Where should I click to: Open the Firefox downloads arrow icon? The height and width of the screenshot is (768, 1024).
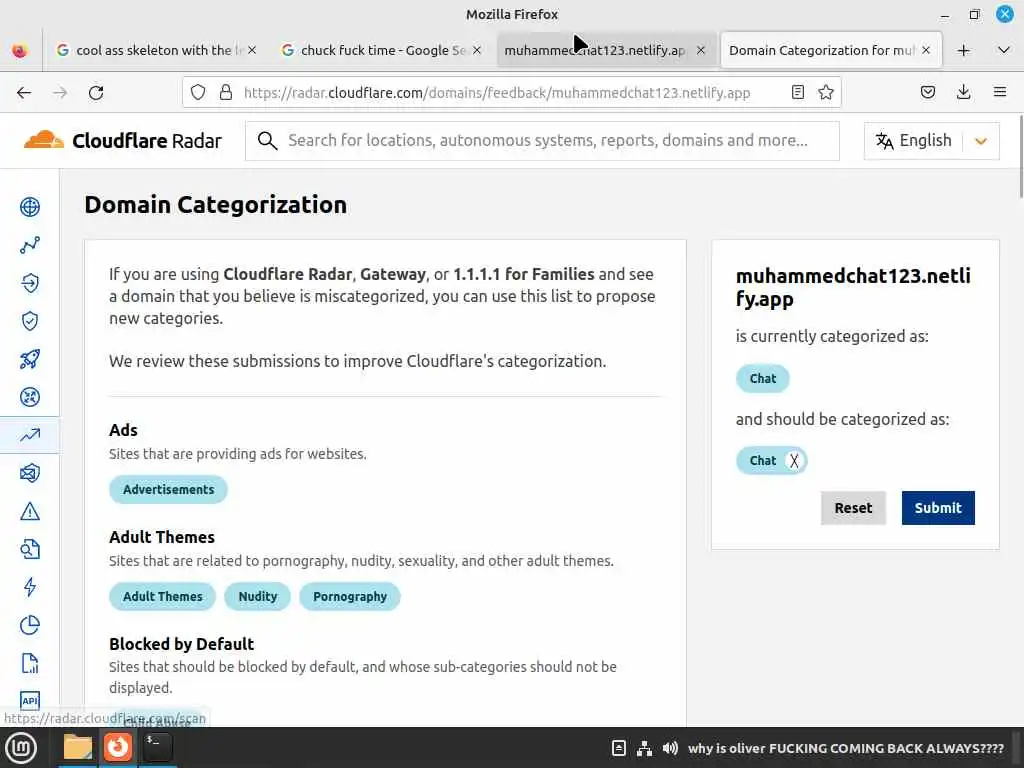point(963,93)
